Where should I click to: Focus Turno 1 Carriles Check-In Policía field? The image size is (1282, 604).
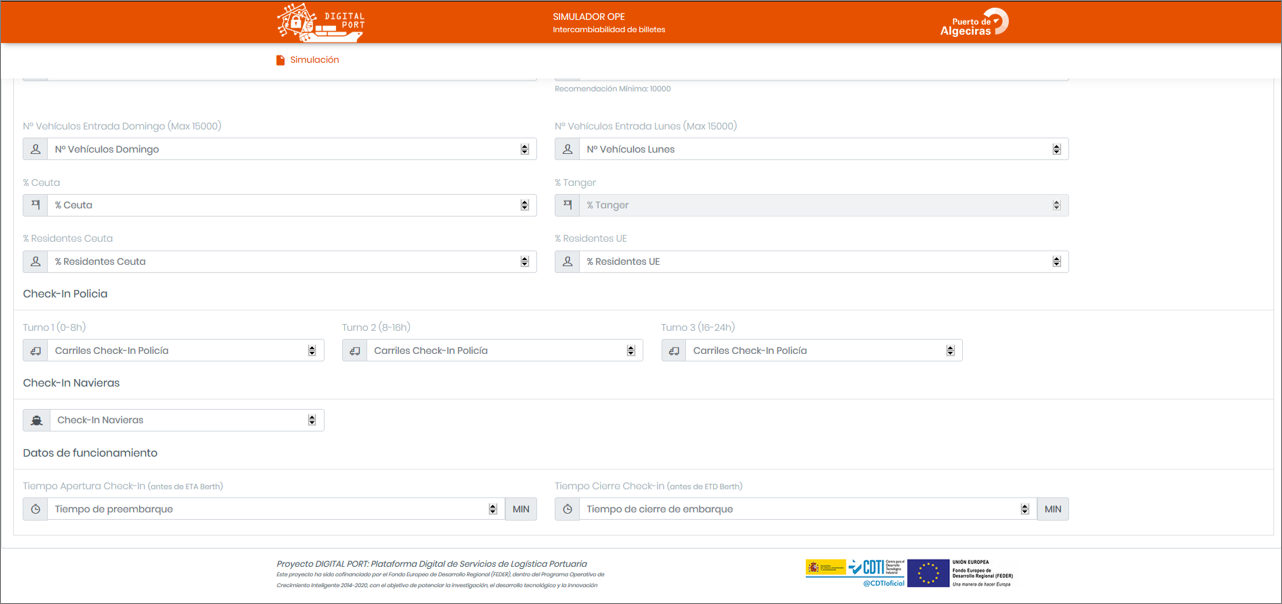click(186, 351)
